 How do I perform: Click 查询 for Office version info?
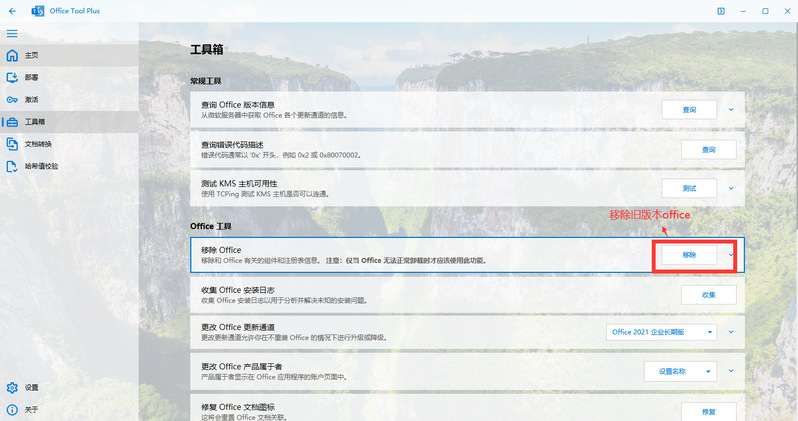[x=689, y=109]
